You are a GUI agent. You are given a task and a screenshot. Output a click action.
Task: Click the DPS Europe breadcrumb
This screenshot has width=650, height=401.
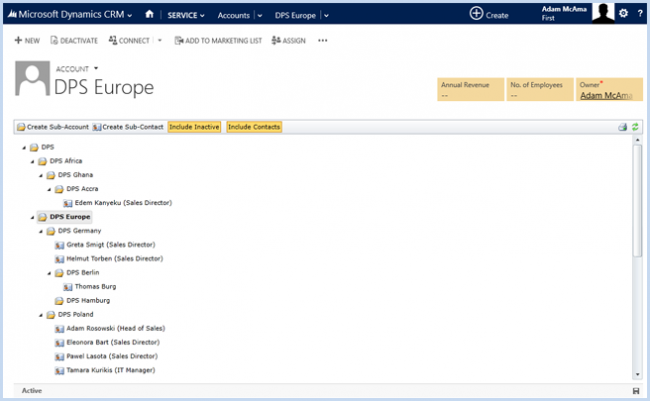pyautogui.click(x=295, y=15)
